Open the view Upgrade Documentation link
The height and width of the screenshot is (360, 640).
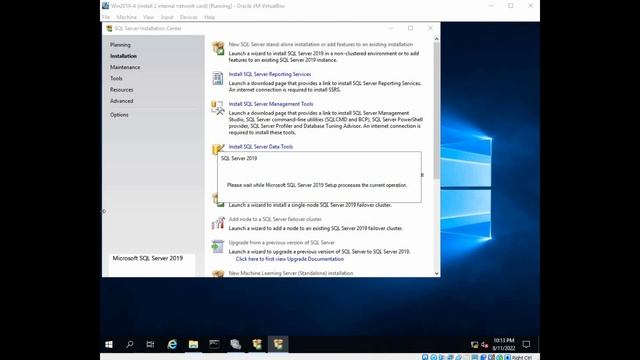pos(290,259)
